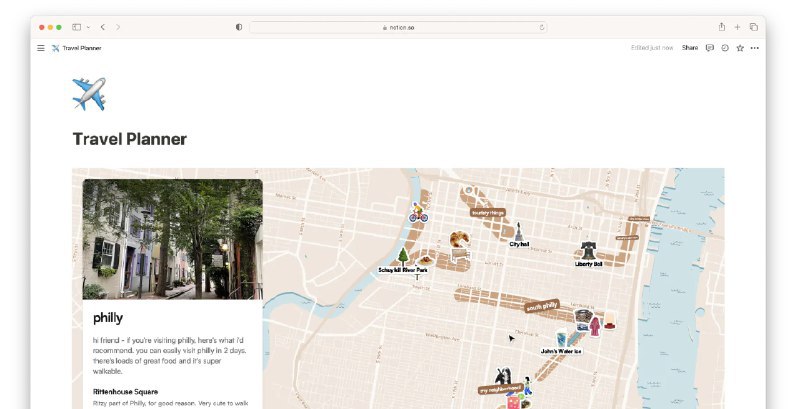Click the Travel Planner breadcrumb title
Screen dimensions: 800x409
[x=82, y=48]
